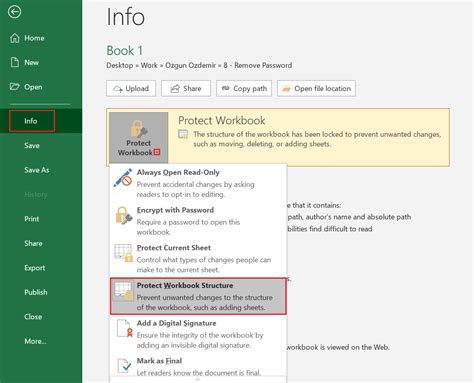Choose Always Open Read-Only option
Image resolution: width=474 pixels, height=383 pixels.
[198, 183]
